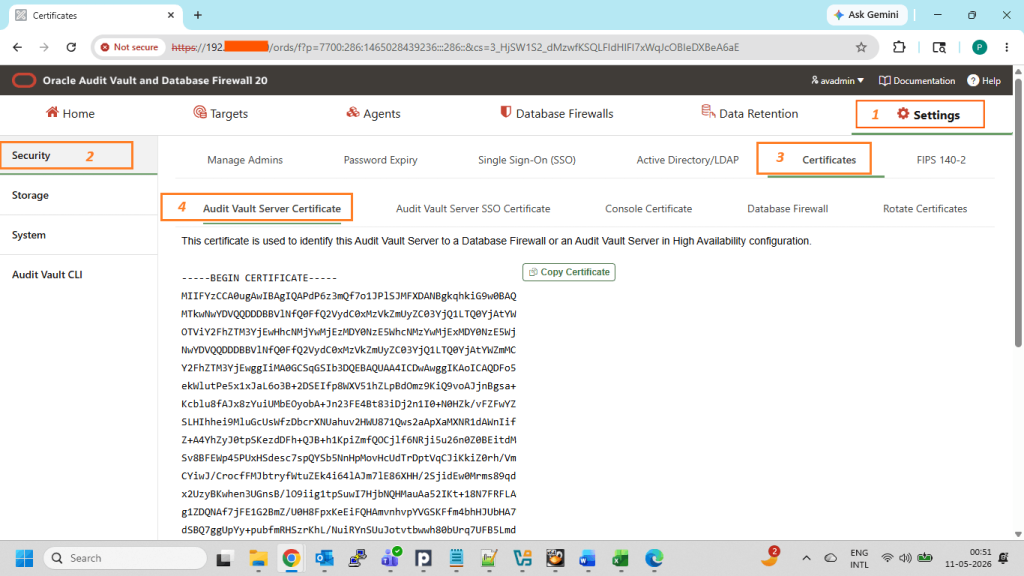Open the browser Extensions puzzle icon
Screen dimensions: 1024x576
[x=899, y=47]
